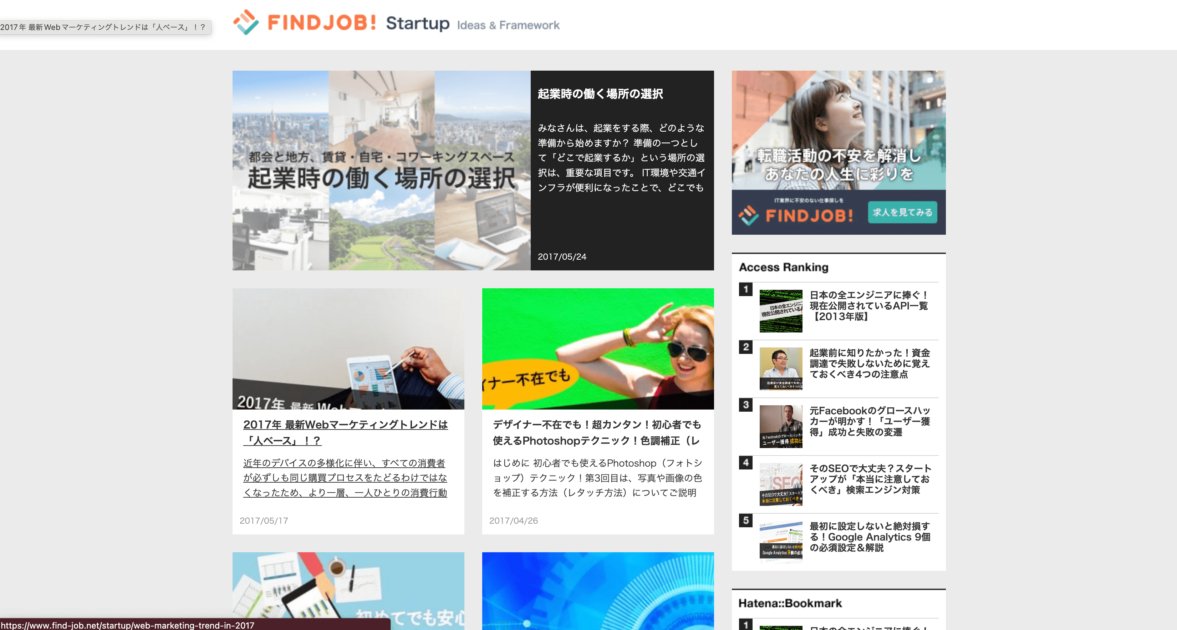Click rank number 1 badge under Hatena::Bookmark
The width and height of the screenshot is (1177, 630).
pyautogui.click(x=745, y=624)
